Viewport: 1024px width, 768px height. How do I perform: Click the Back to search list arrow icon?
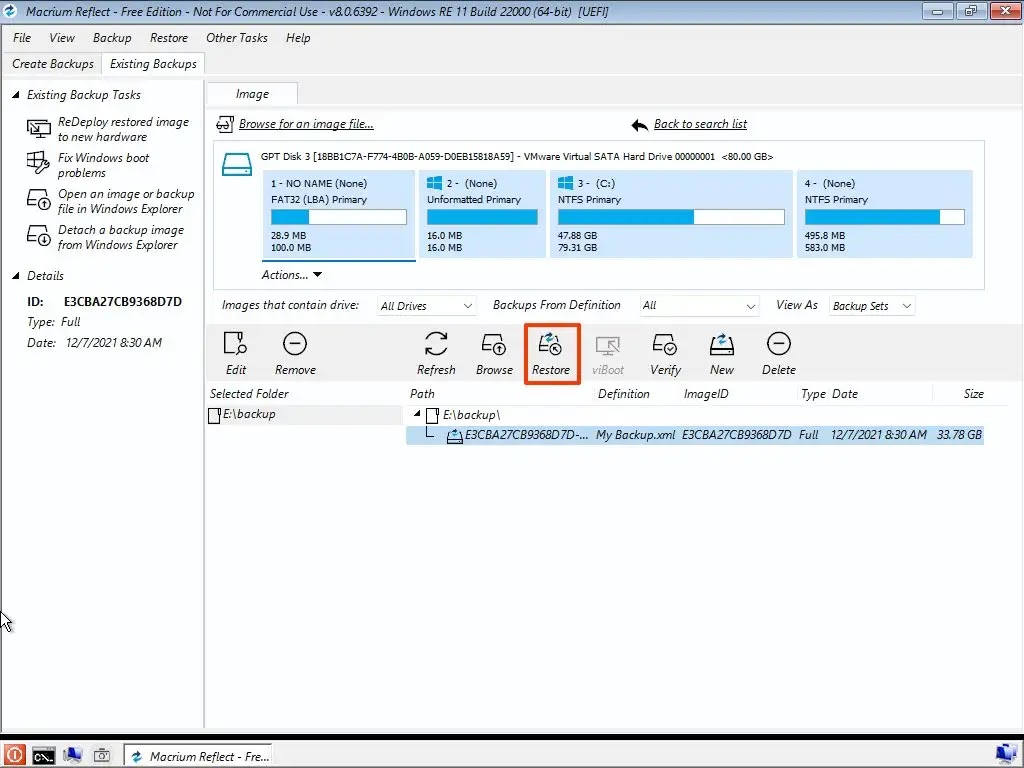pos(640,125)
